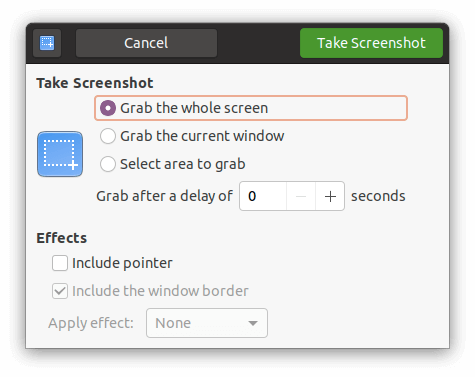Image resolution: width=475 pixels, height=377 pixels.
Task: Click the Take Screenshot section heading
Action: 95,83
